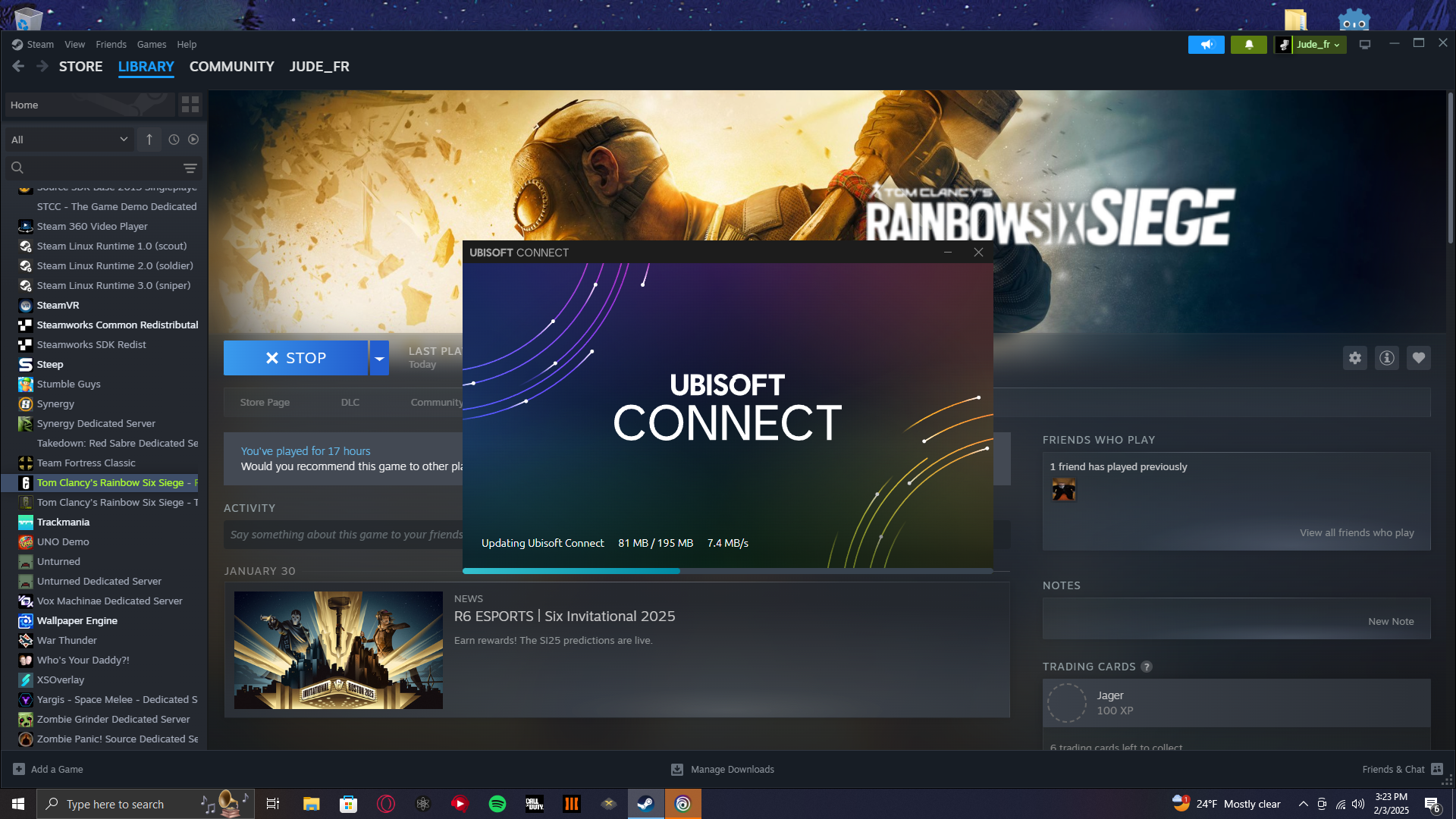Open Spotify from the taskbar
Screen dimensions: 1456x819
pyautogui.click(x=497, y=804)
